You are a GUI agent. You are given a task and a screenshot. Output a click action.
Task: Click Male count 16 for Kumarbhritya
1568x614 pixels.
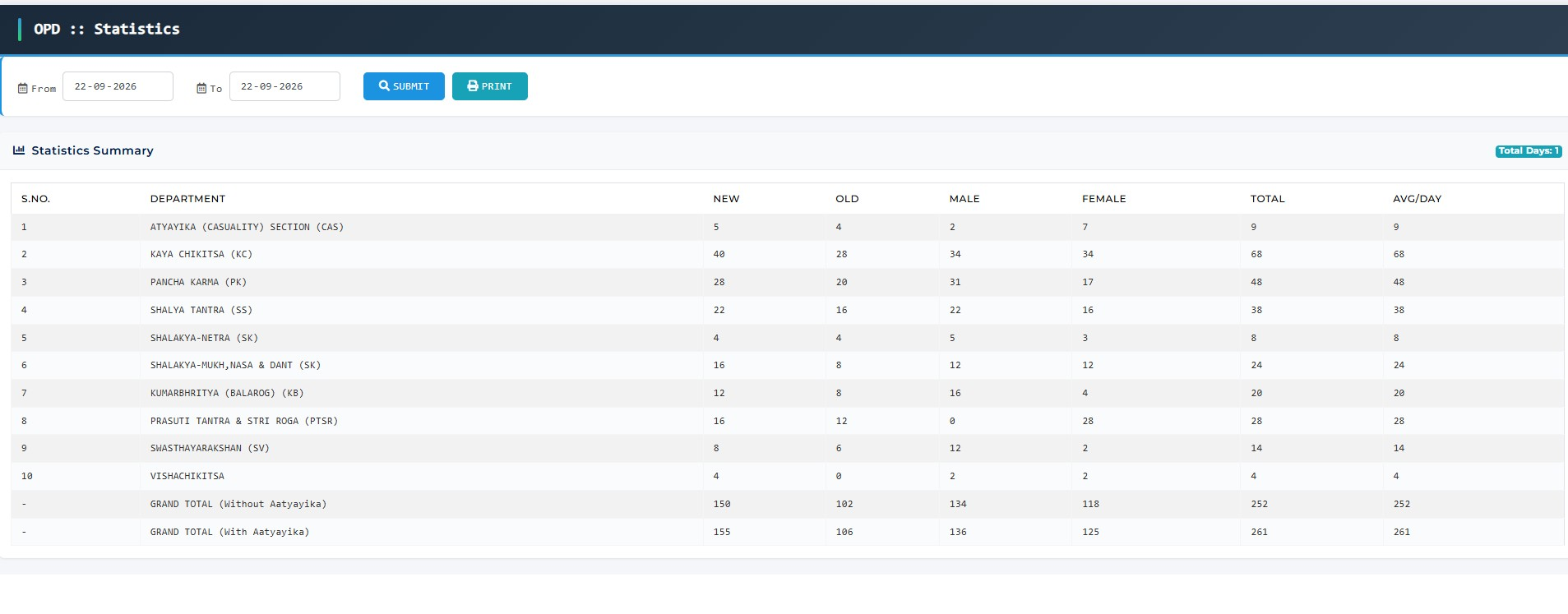(x=955, y=393)
